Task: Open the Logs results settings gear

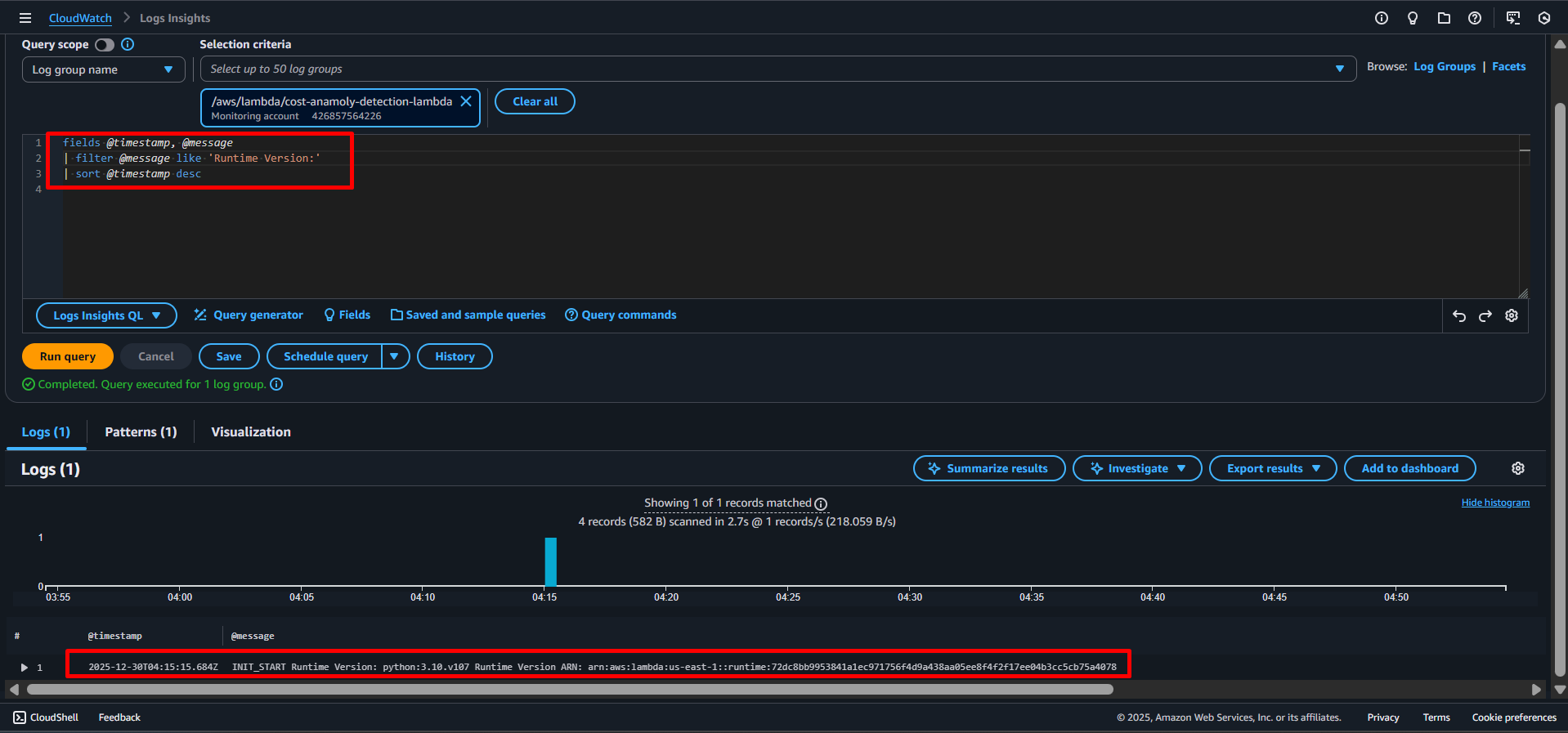Action: pos(1518,468)
